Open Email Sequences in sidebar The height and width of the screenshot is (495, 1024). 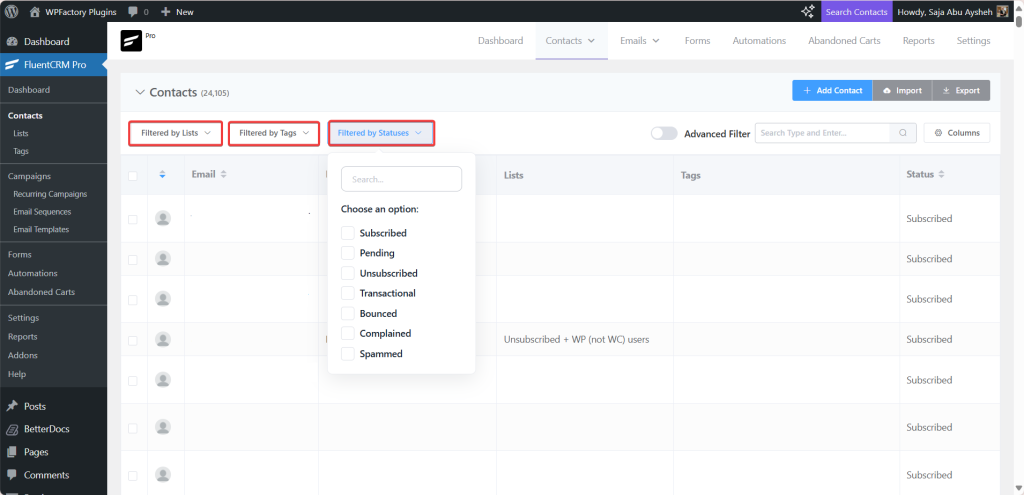[42, 212]
